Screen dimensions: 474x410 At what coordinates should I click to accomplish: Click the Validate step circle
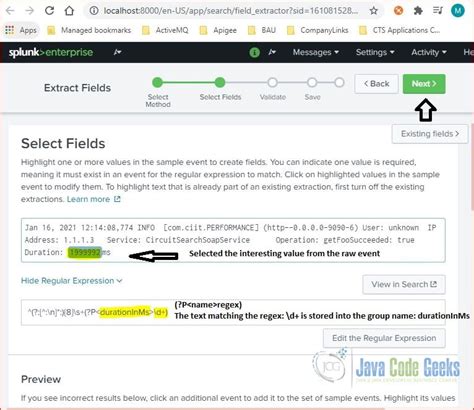[272, 82]
